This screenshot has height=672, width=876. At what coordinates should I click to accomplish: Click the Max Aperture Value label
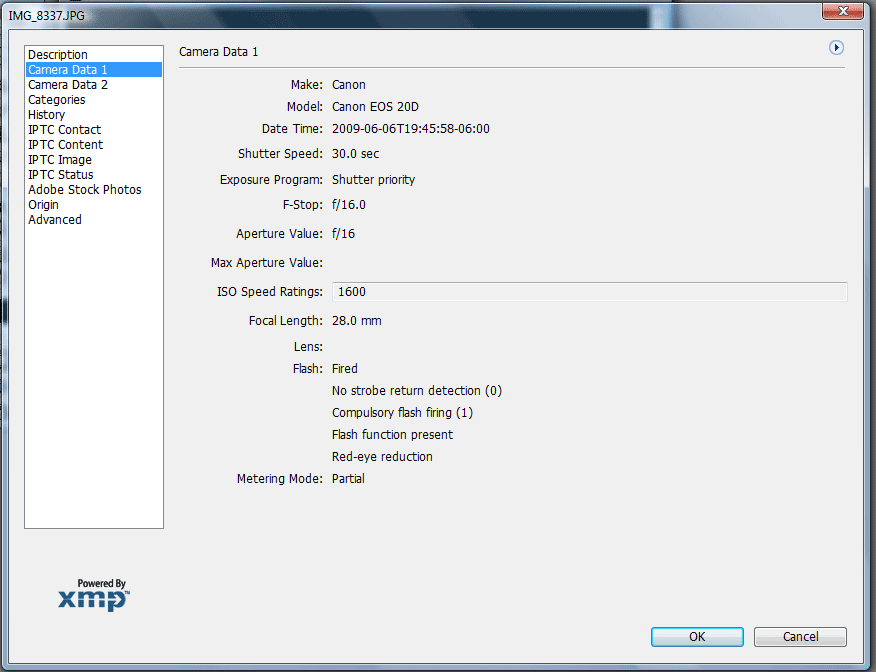coord(266,263)
